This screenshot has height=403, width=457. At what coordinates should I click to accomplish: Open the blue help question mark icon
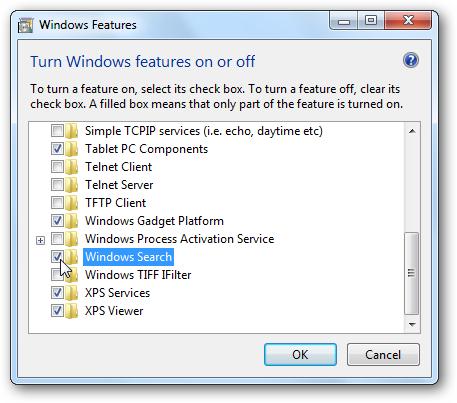click(x=411, y=61)
